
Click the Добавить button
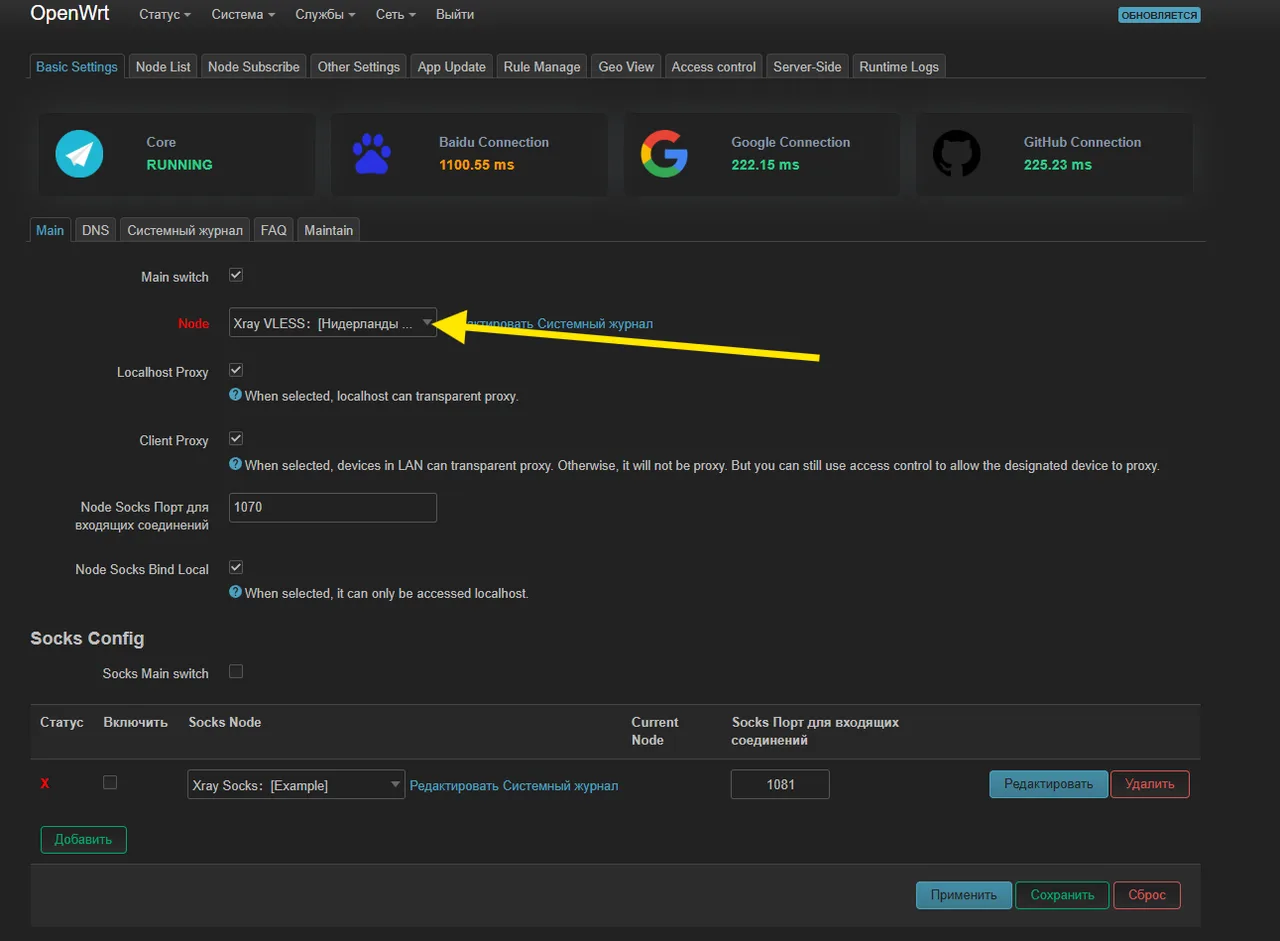tap(84, 839)
